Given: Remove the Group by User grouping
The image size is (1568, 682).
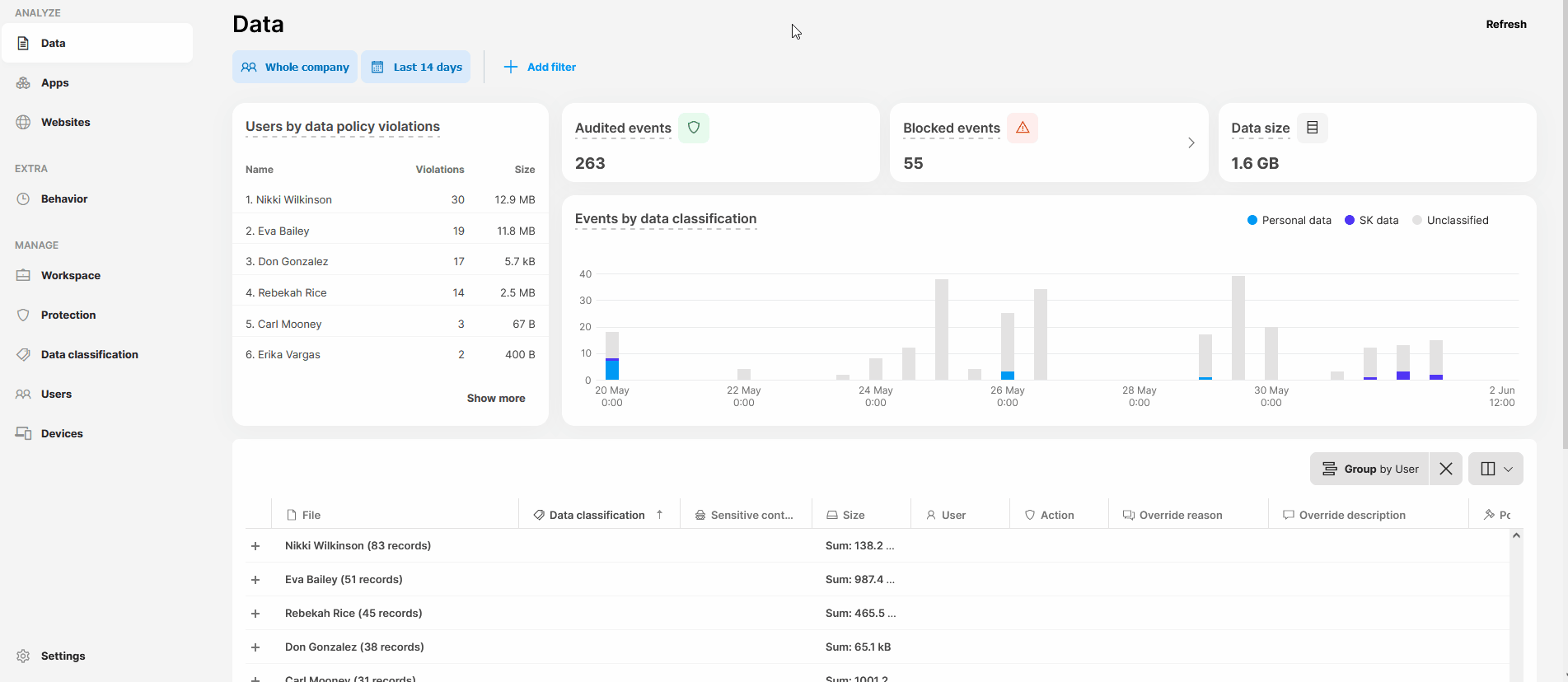Looking at the screenshot, I should tap(1445, 469).
